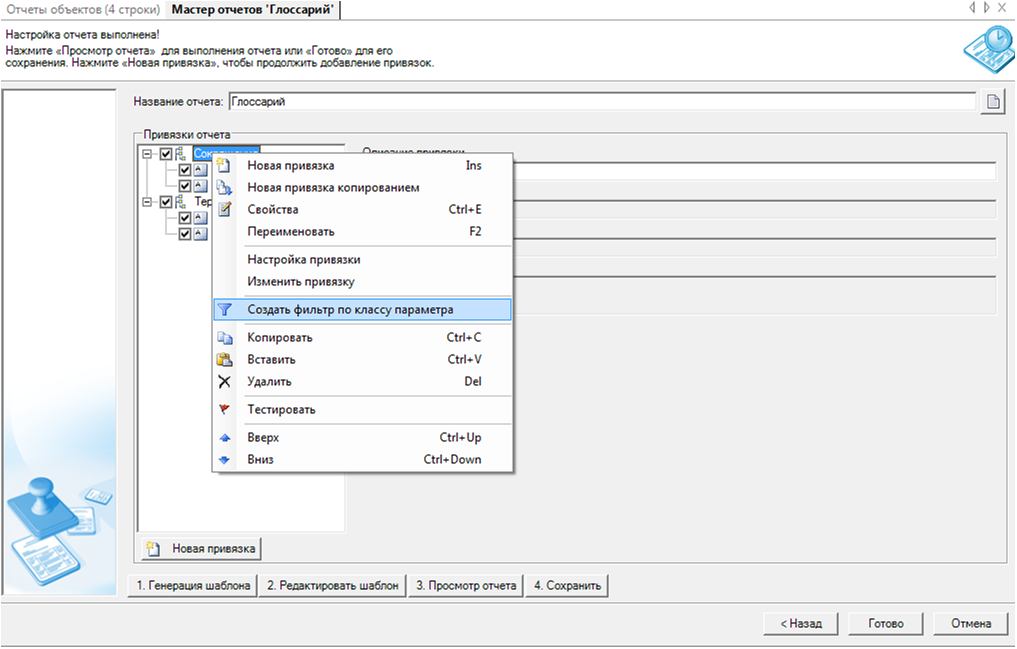This screenshot has height=649, width=1017.
Task: Click the clipboard icon next to Вставить
Action: [225, 359]
